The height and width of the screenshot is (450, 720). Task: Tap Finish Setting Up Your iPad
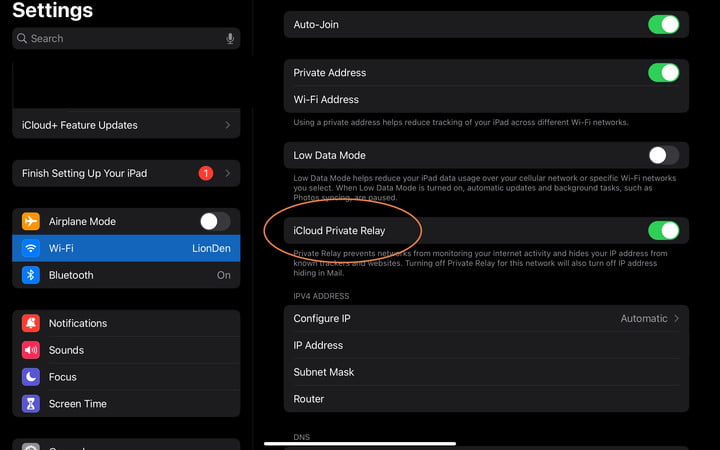(126, 173)
